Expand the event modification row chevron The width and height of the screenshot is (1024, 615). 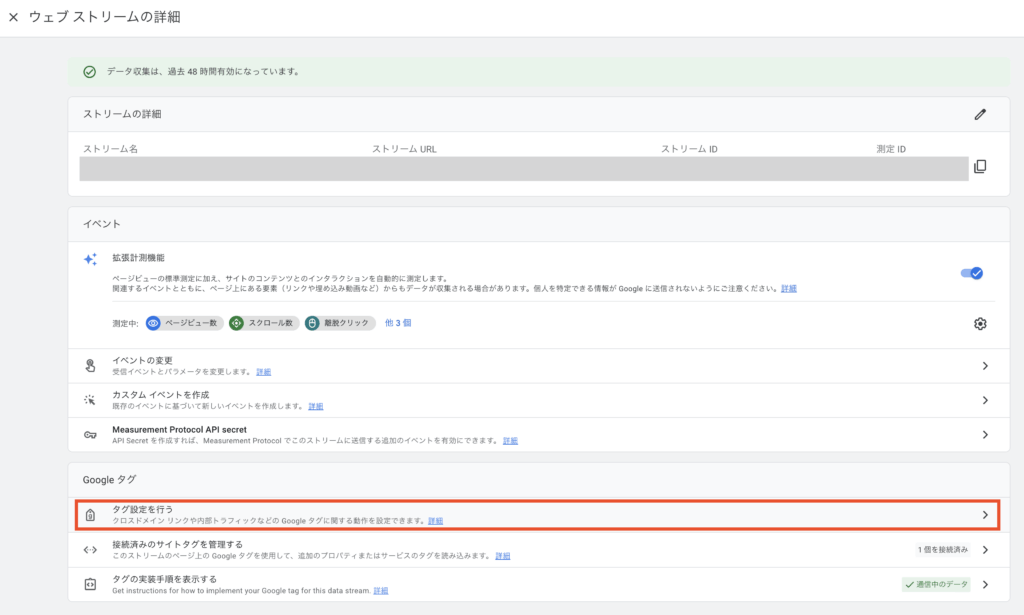pyautogui.click(x=984, y=366)
